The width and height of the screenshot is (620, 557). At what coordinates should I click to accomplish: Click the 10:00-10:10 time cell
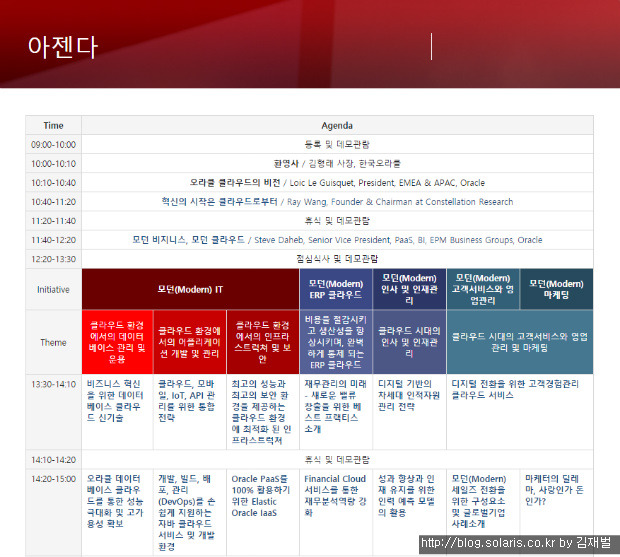click(53, 163)
